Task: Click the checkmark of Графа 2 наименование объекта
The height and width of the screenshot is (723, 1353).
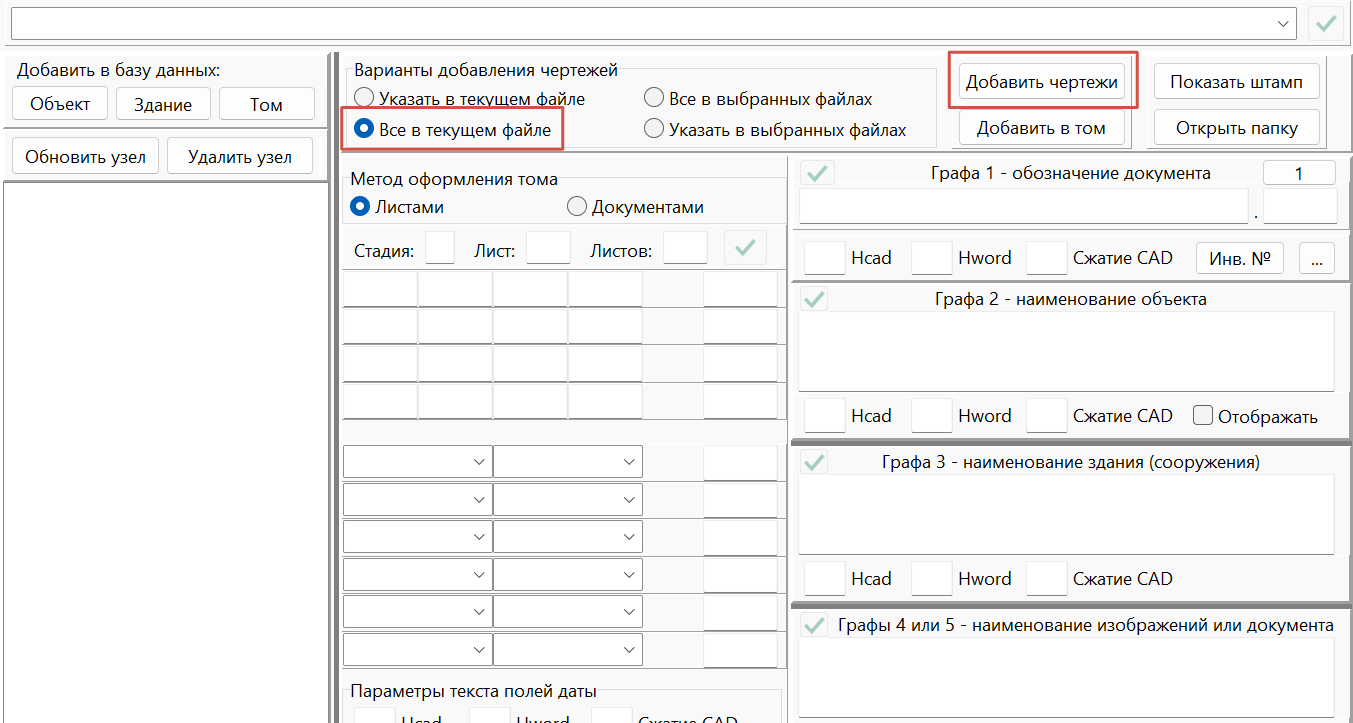Action: pos(815,299)
